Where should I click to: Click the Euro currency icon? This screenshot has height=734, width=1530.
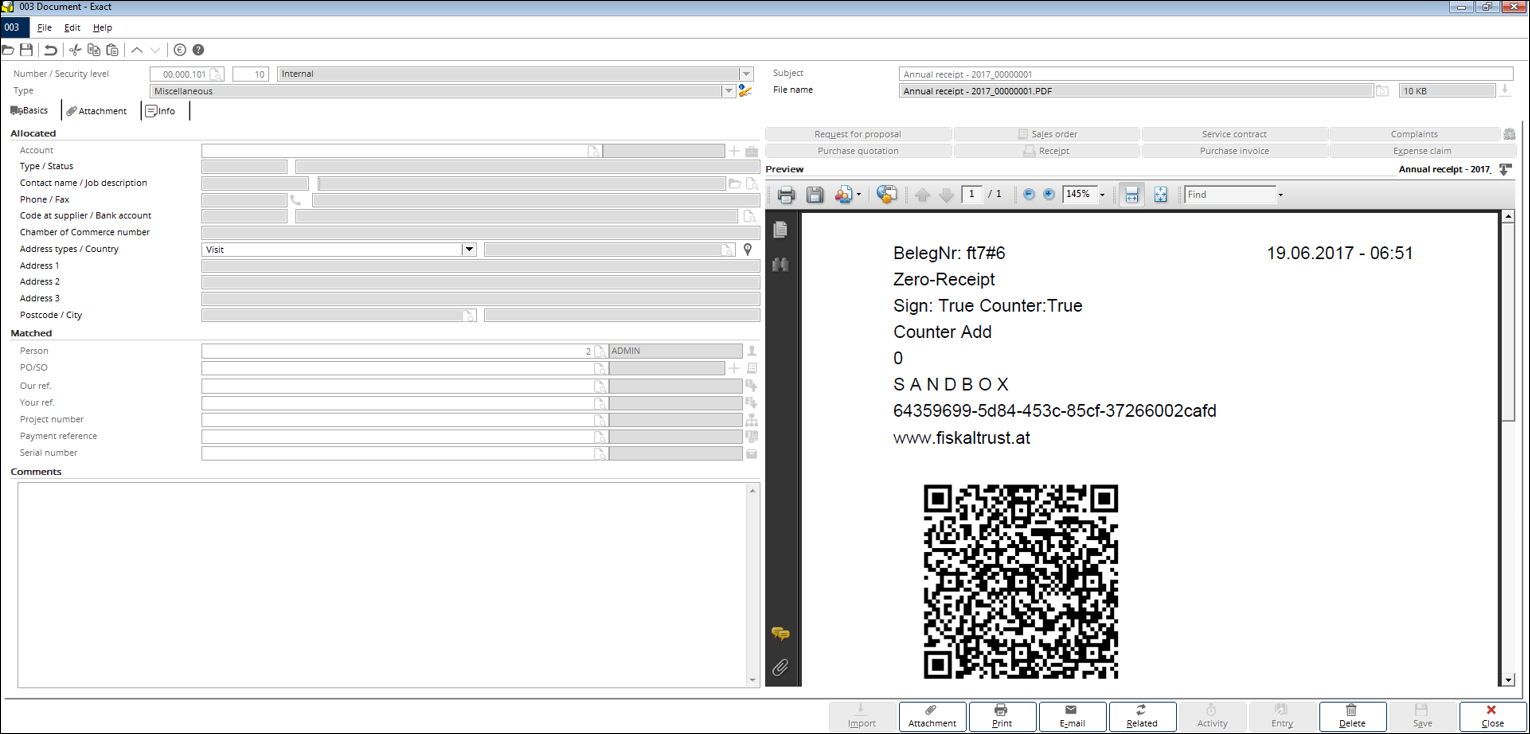(x=180, y=49)
